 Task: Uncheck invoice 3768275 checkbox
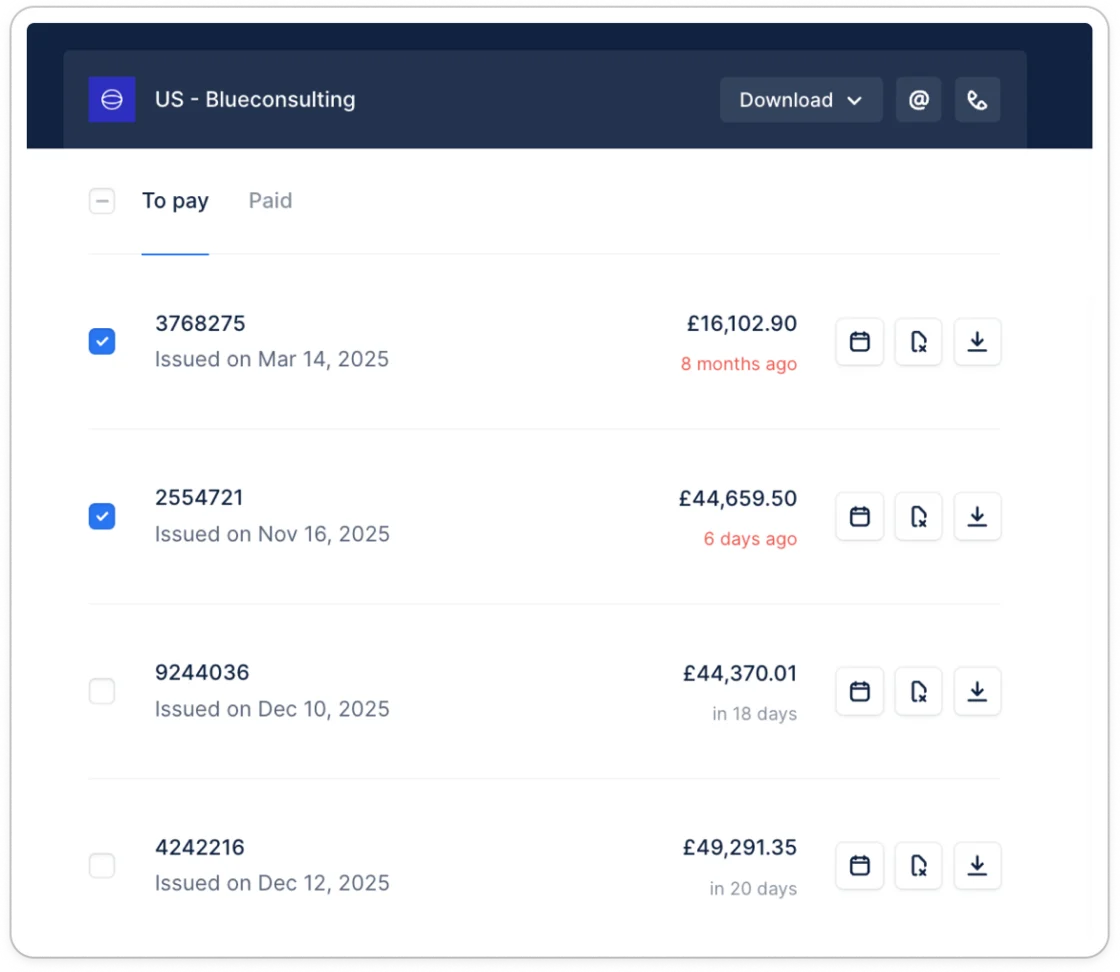coord(102,341)
